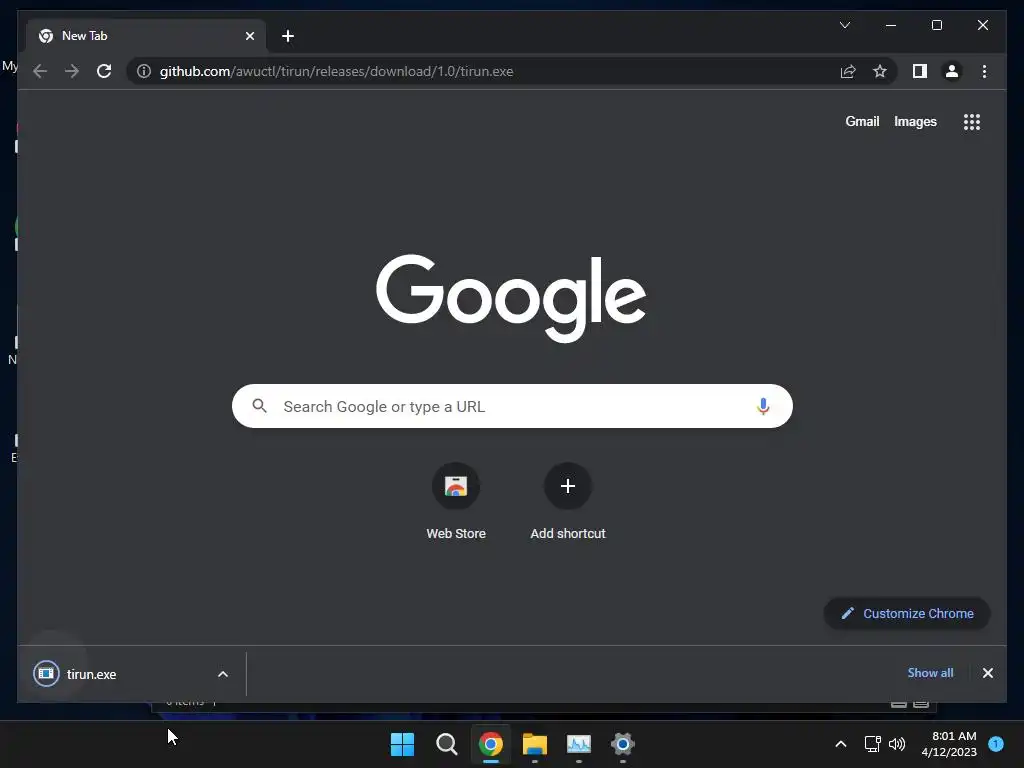Image resolution: width=1024 pixels, height=768 pixels.
Task: Maximize the Chrome window
Action: (936, 25)
